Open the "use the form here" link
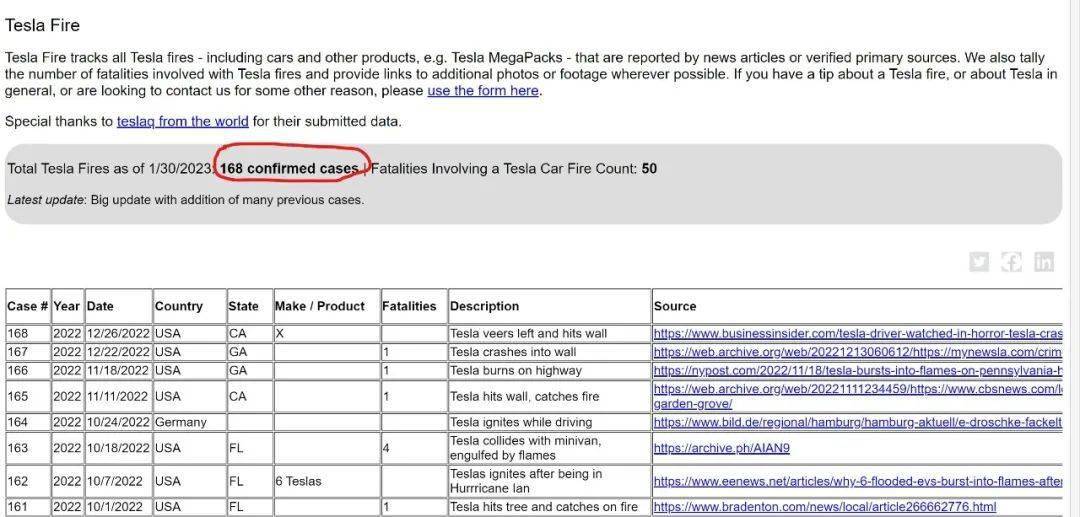 (483, 91)
